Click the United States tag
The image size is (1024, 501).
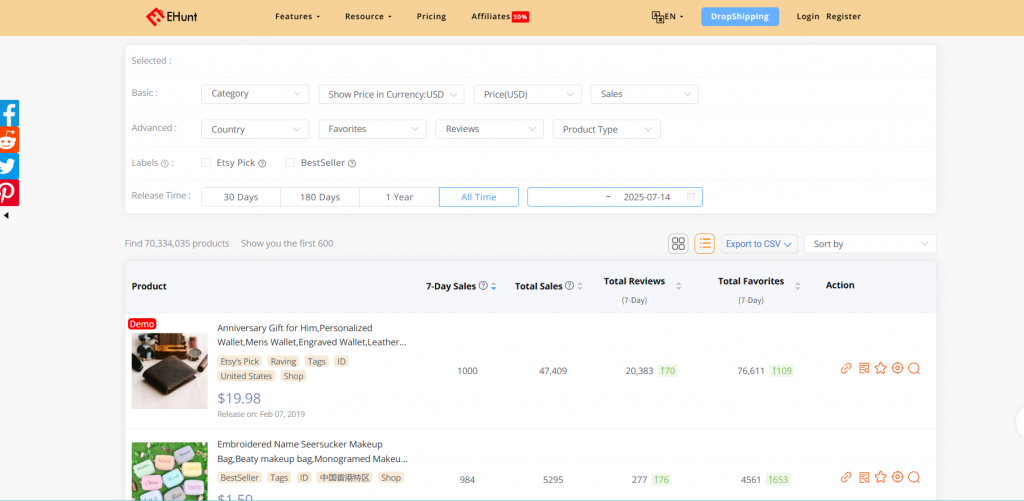click(246, 376)
